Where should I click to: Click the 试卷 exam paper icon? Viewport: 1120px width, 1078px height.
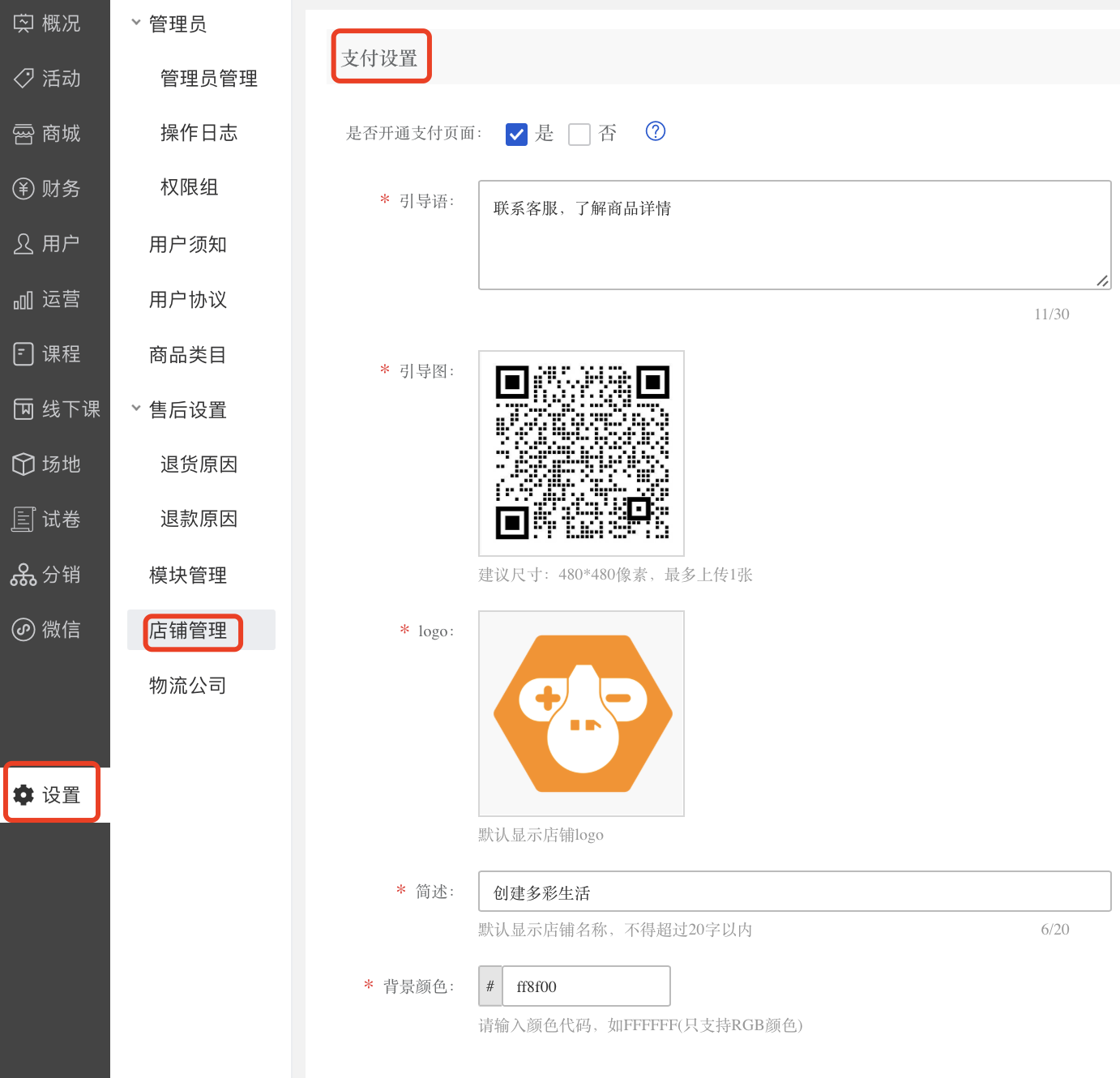[24, 520]
